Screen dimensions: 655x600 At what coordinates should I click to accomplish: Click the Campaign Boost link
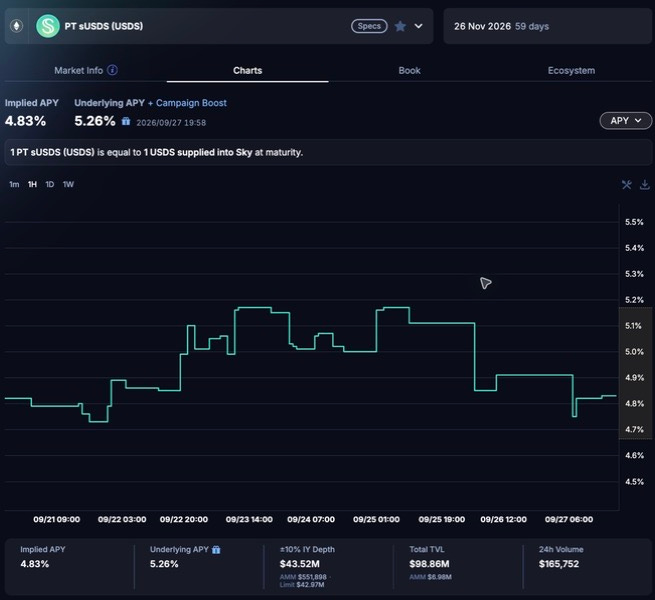(191, 103)
